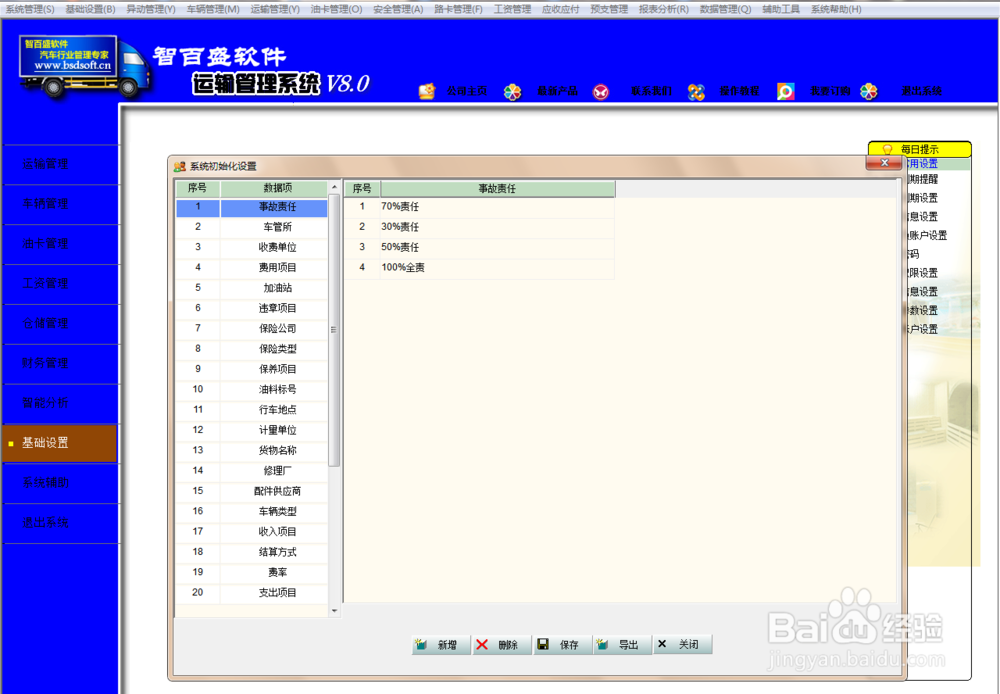Click the 我要订购 magnifier icon

(783, 90)
